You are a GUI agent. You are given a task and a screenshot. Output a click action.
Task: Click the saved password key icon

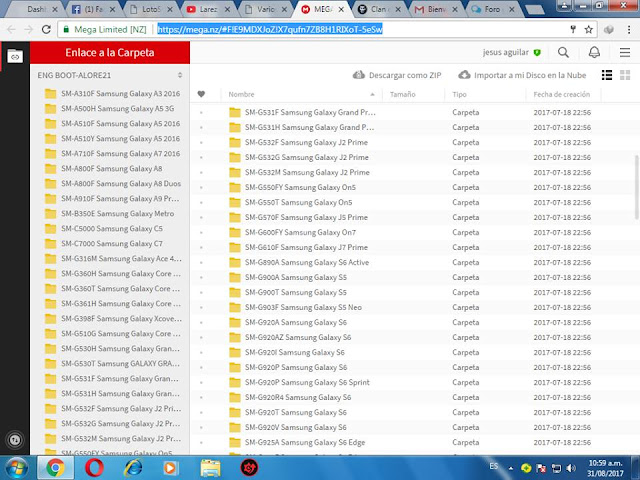[x=573, y=29]
